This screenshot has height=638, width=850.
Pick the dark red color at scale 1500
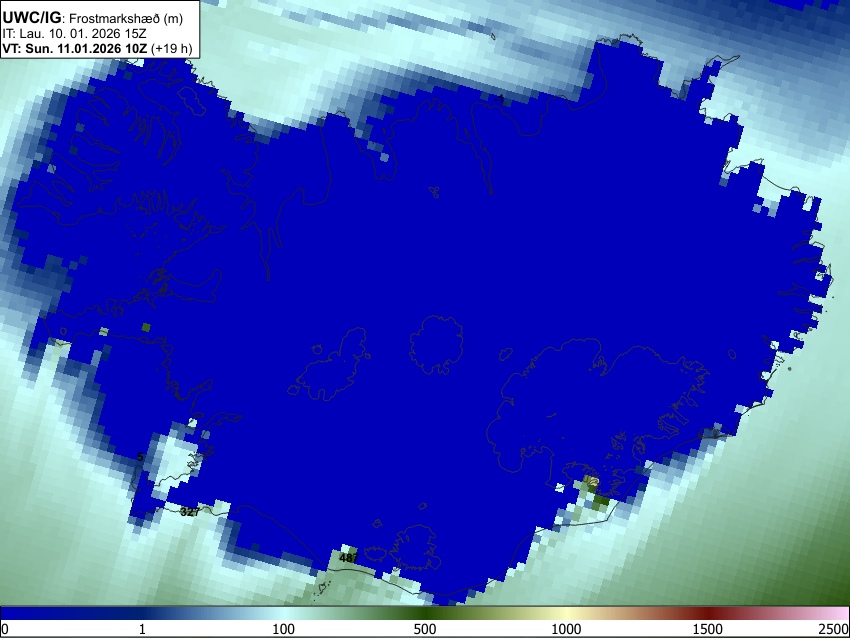tap(707, 613)
